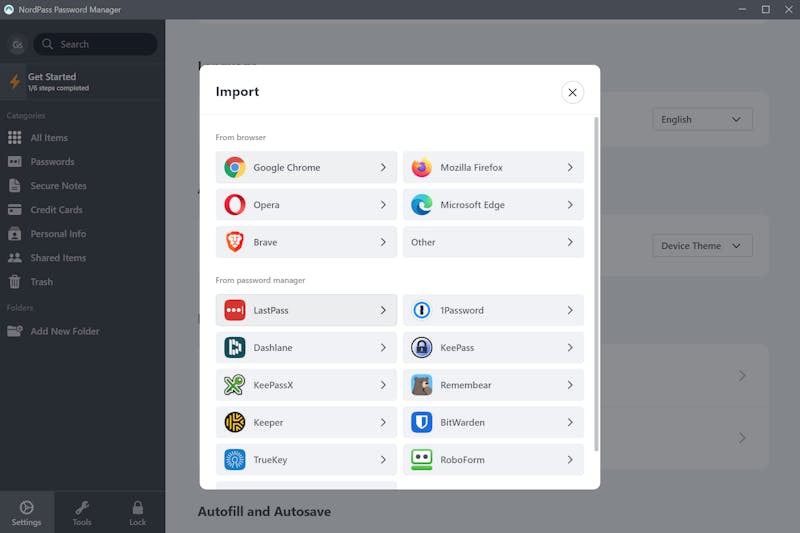
Task: Open Settings in the bottom bar
Action: 27,513
